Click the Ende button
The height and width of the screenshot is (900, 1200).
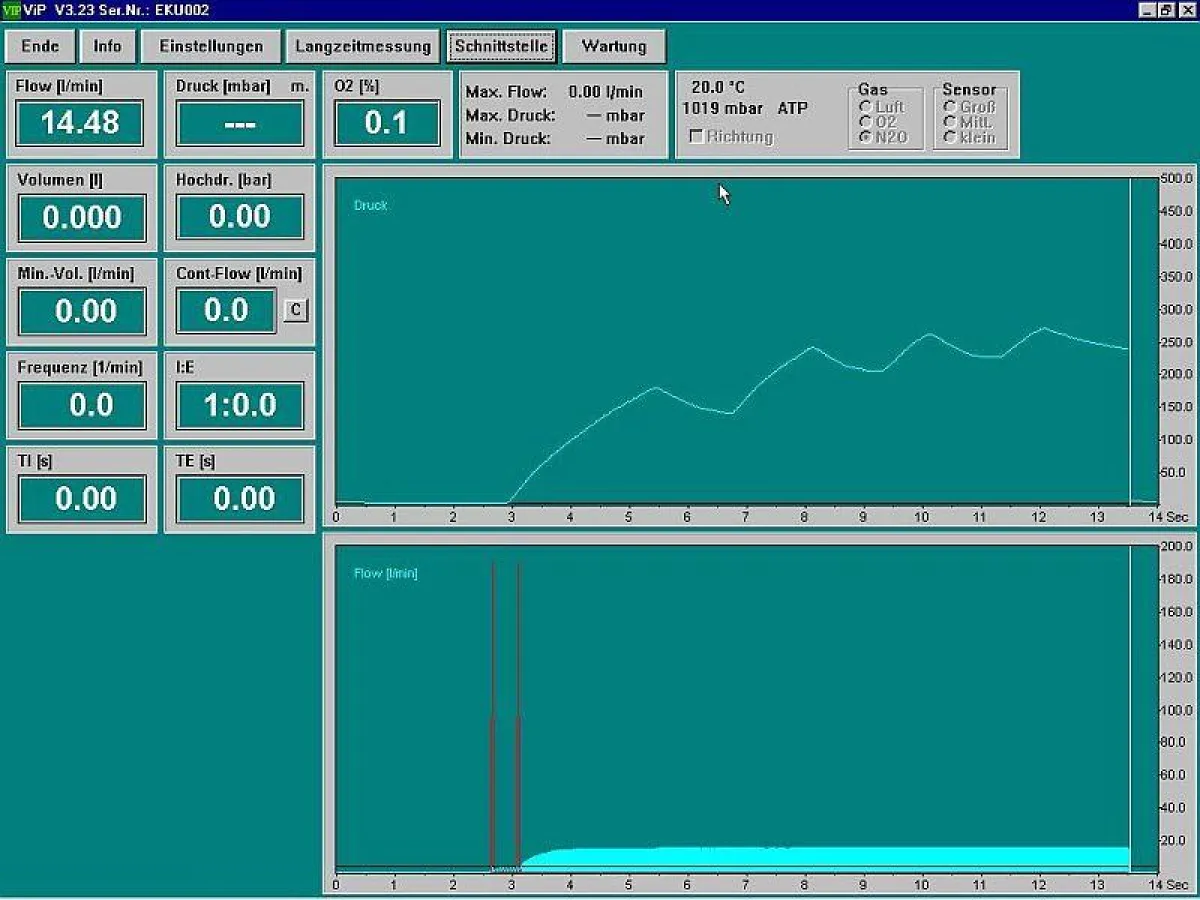tap(40, 46)
